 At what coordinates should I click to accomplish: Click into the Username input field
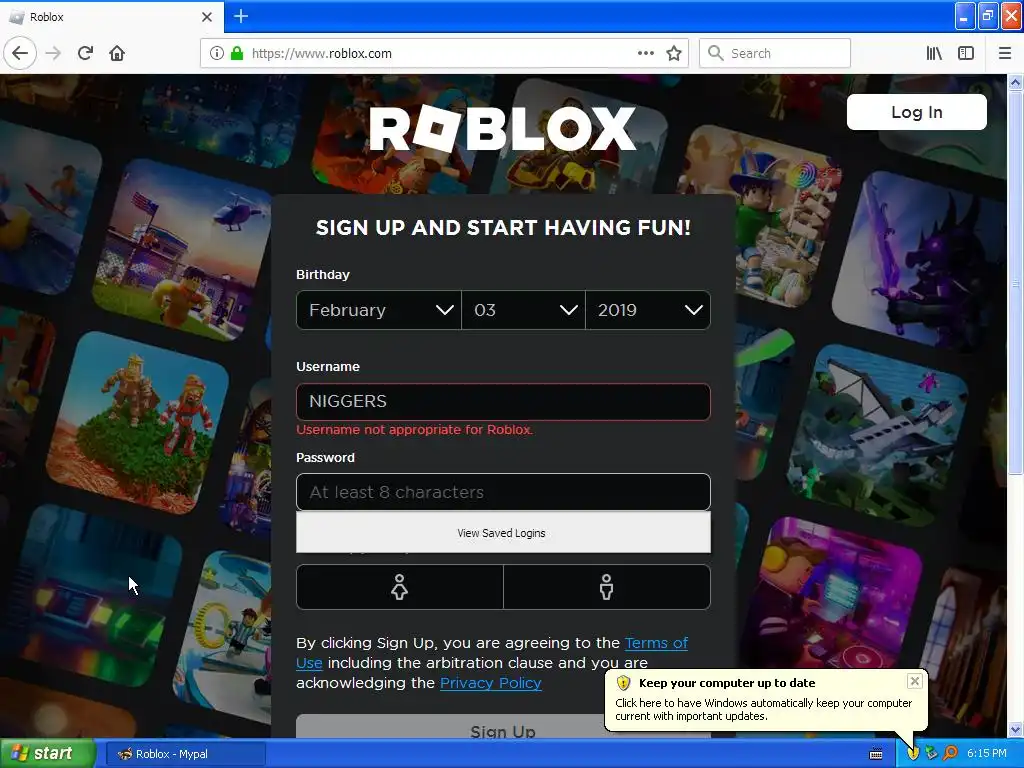click(x=503, y=402)
